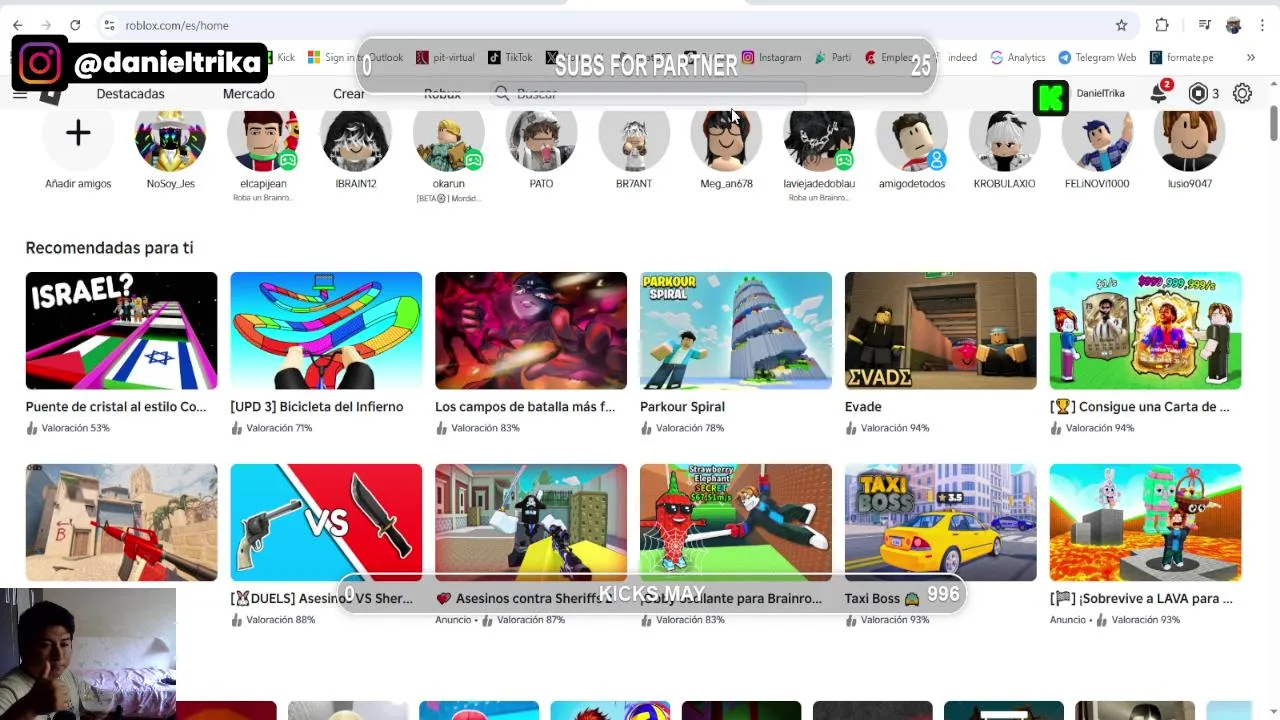Image resolution: width=1280 pixels, height=720 pixels.
Task: Open NoSoy_Jes friend avatar
Action: point(170,138)
